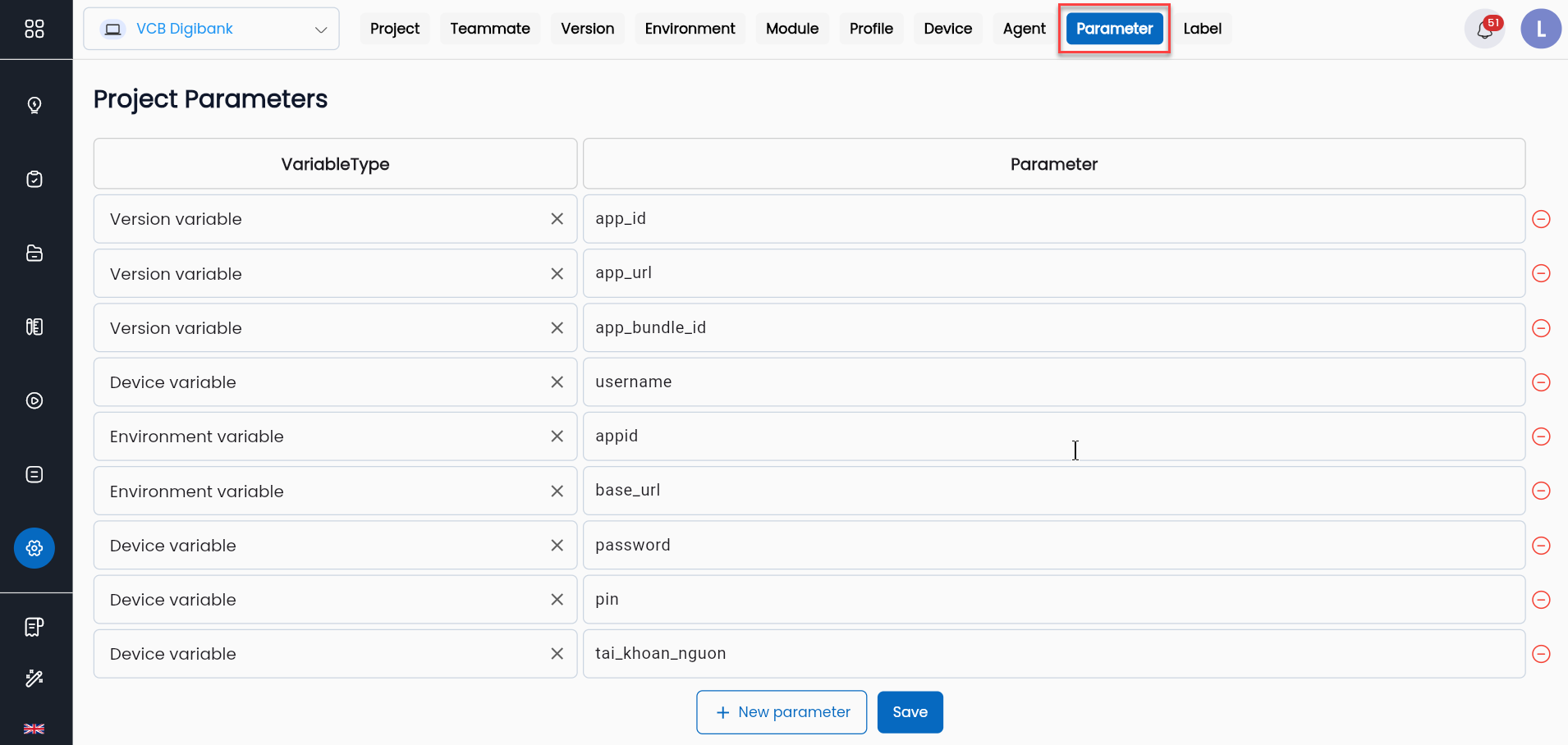
Task: Open the Device tab
Action: (x=948, y=29)
